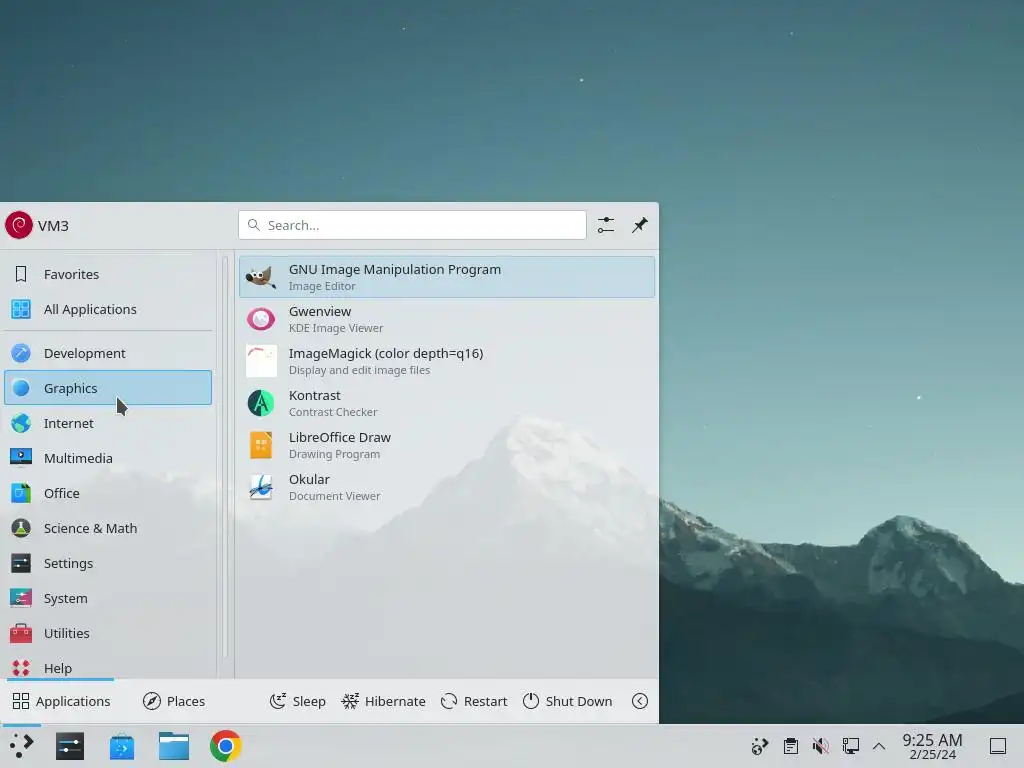Open Okular document viewer

pyautogui.click(x=447, y=487)
